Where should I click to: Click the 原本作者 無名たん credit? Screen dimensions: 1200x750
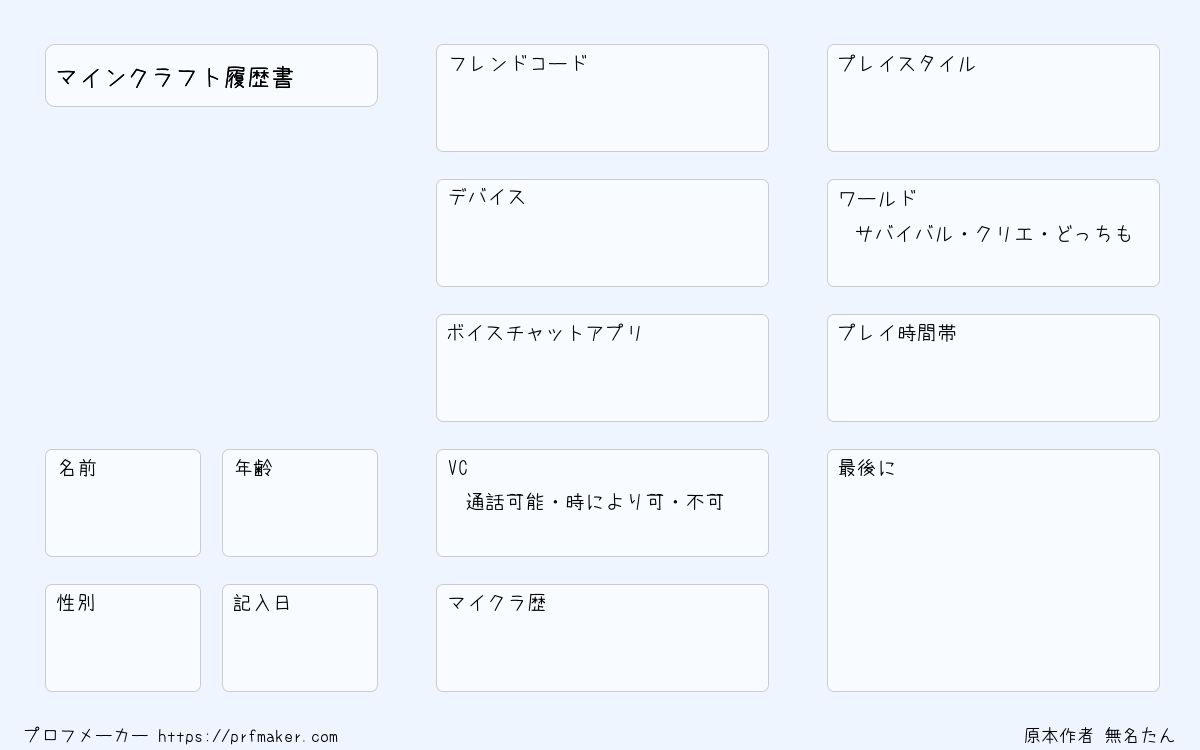(x=1099, y=735)
